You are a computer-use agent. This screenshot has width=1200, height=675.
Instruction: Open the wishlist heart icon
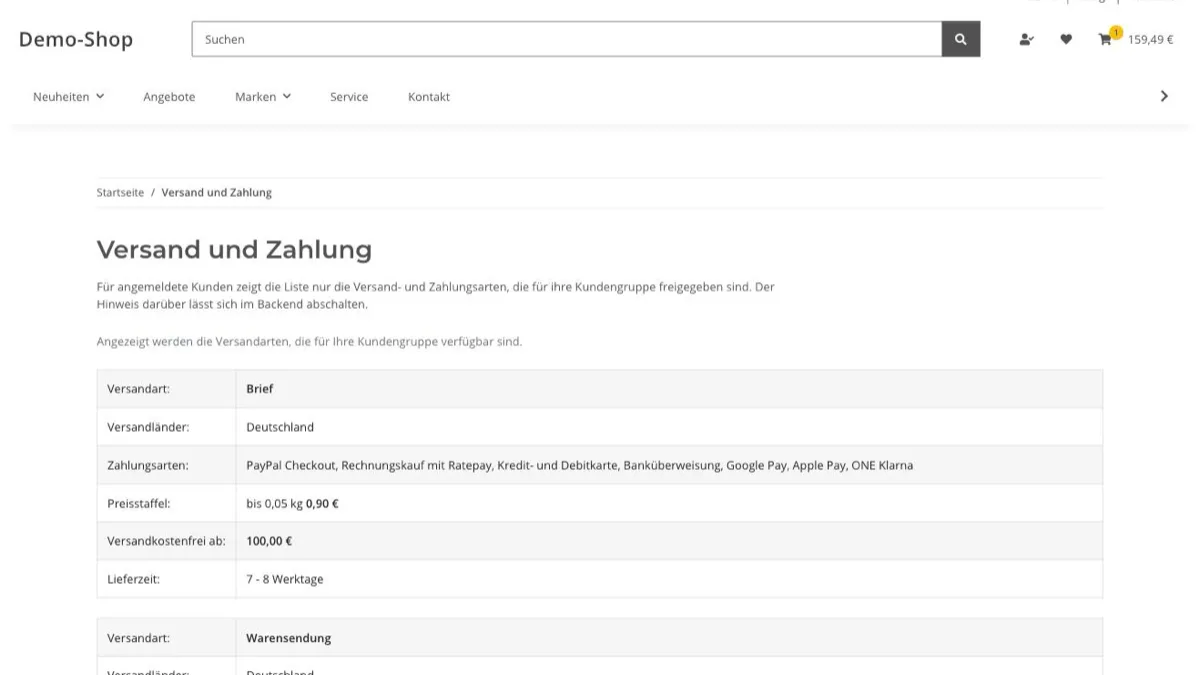coord(1066,40)
